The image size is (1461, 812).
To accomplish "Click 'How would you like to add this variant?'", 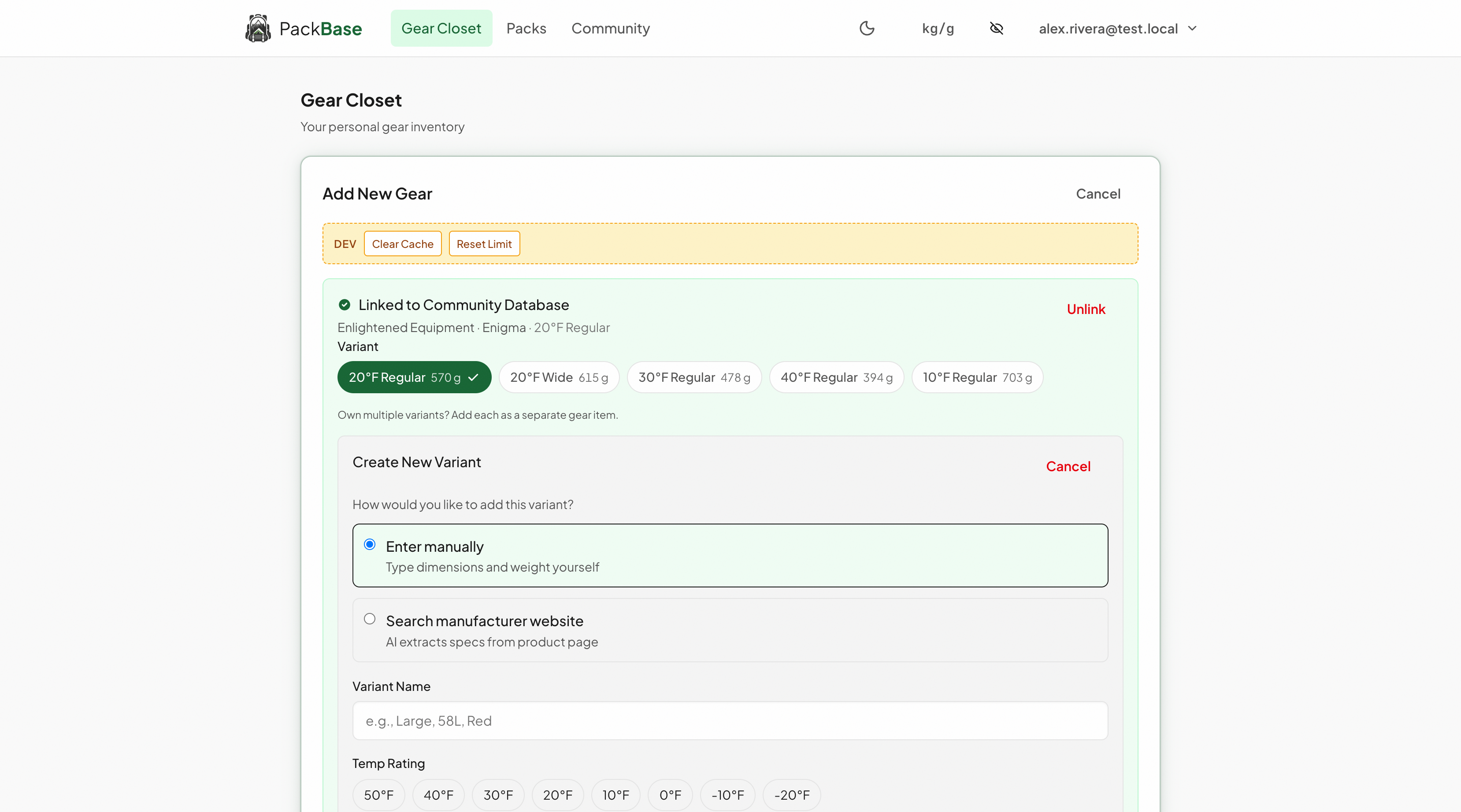I will 463,505.
